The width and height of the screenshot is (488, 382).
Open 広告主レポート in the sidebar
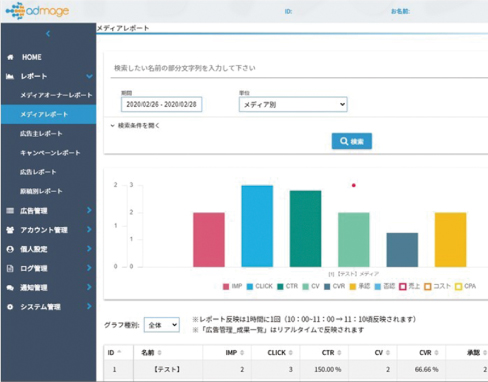[x=41, y=134]
